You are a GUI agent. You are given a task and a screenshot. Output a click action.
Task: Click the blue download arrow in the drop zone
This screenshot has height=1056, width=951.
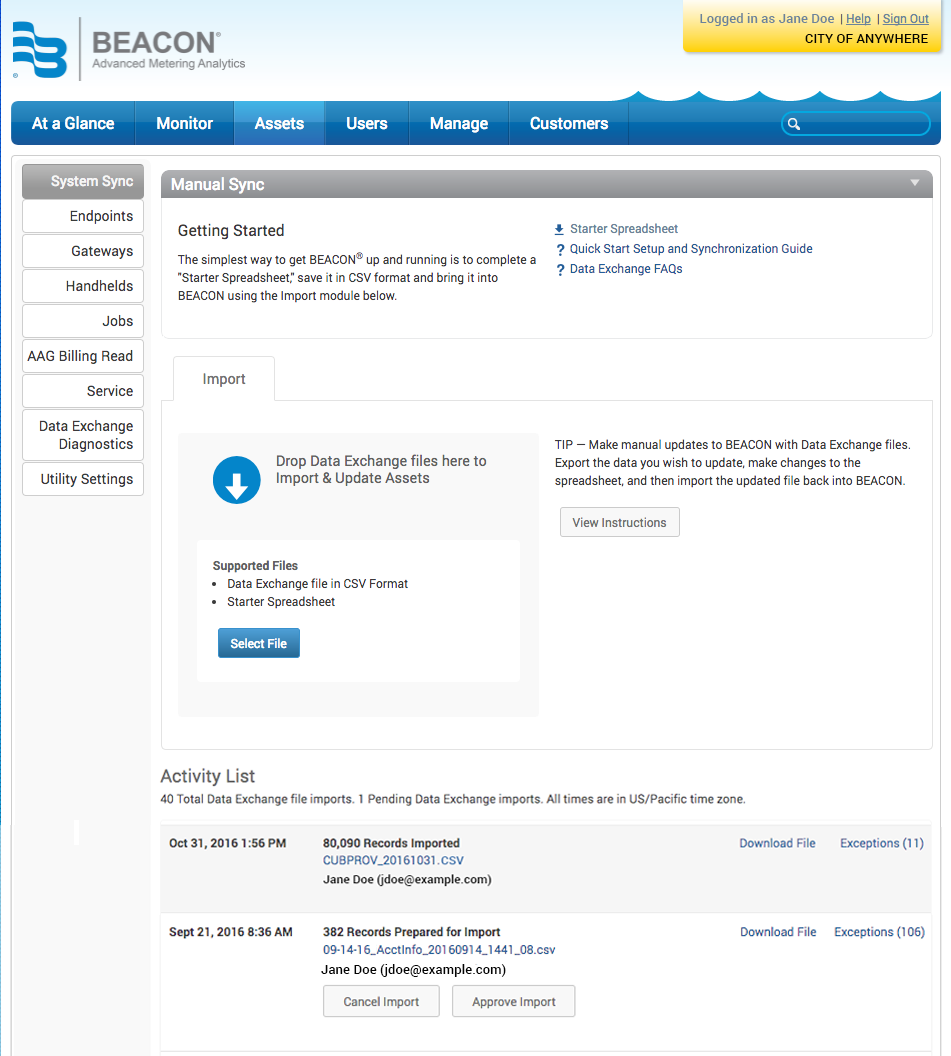tap(236, 478)
